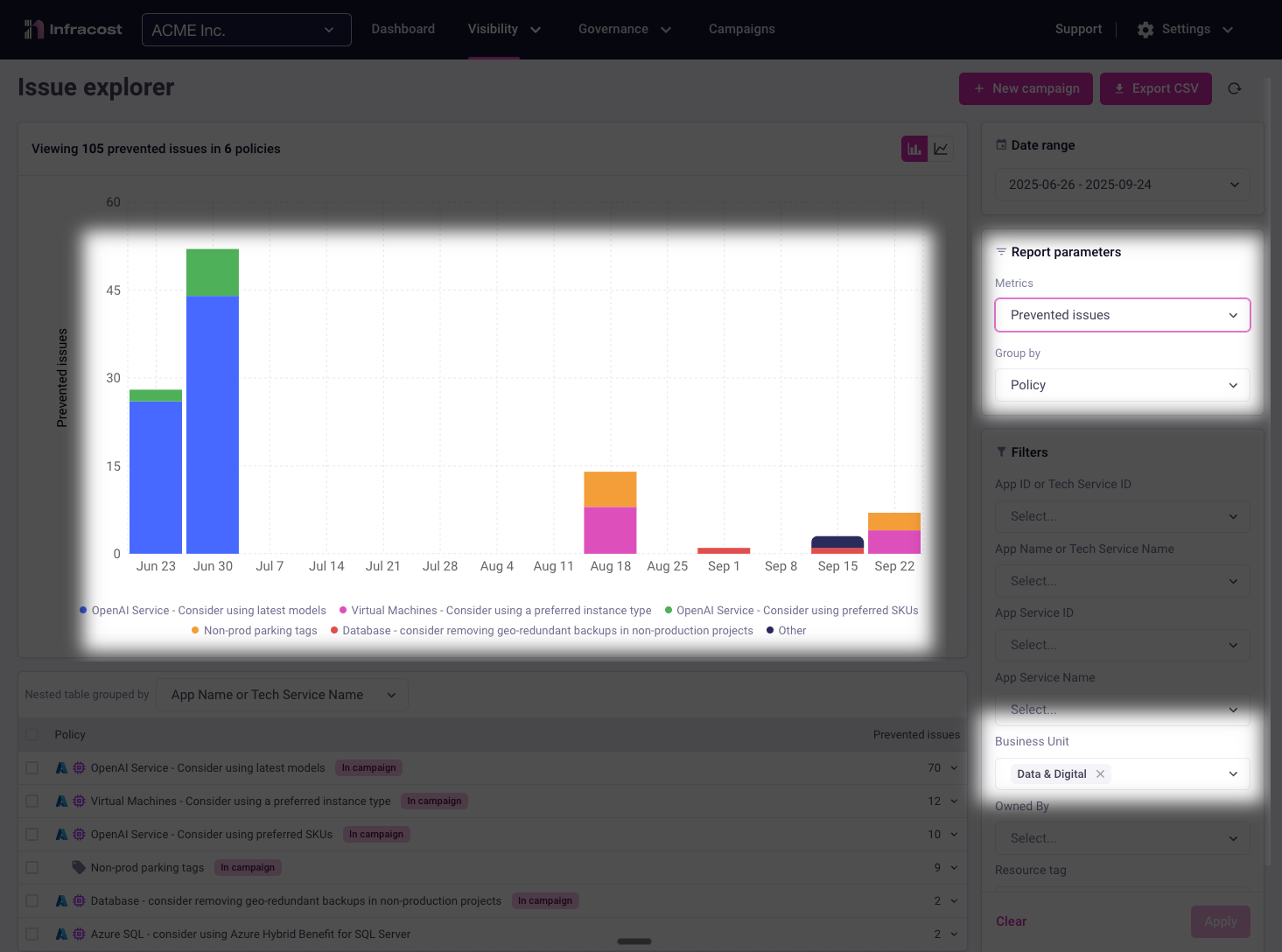This screenshot has height=952, width=1282.
Task: Click the refresh icon
Action: coord(1235,88)
